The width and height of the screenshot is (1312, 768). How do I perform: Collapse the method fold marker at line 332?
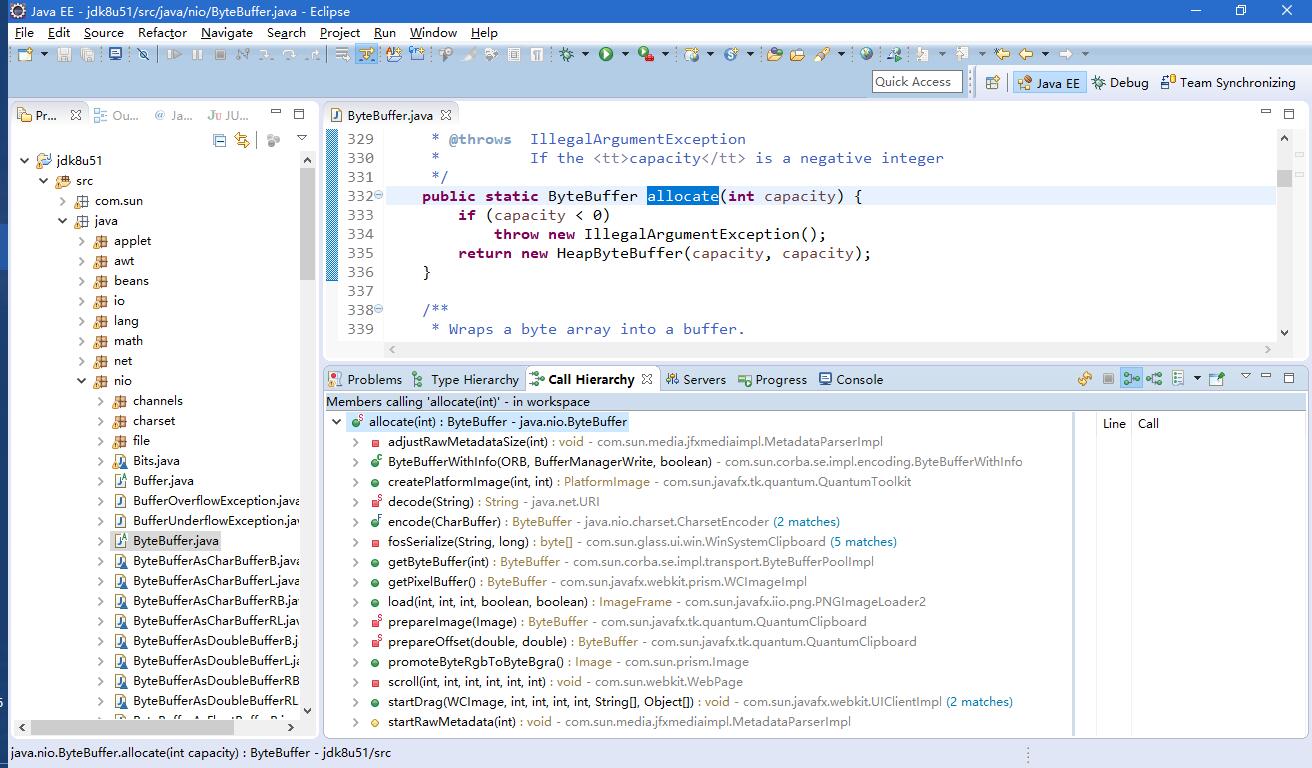tap(379, 196)
